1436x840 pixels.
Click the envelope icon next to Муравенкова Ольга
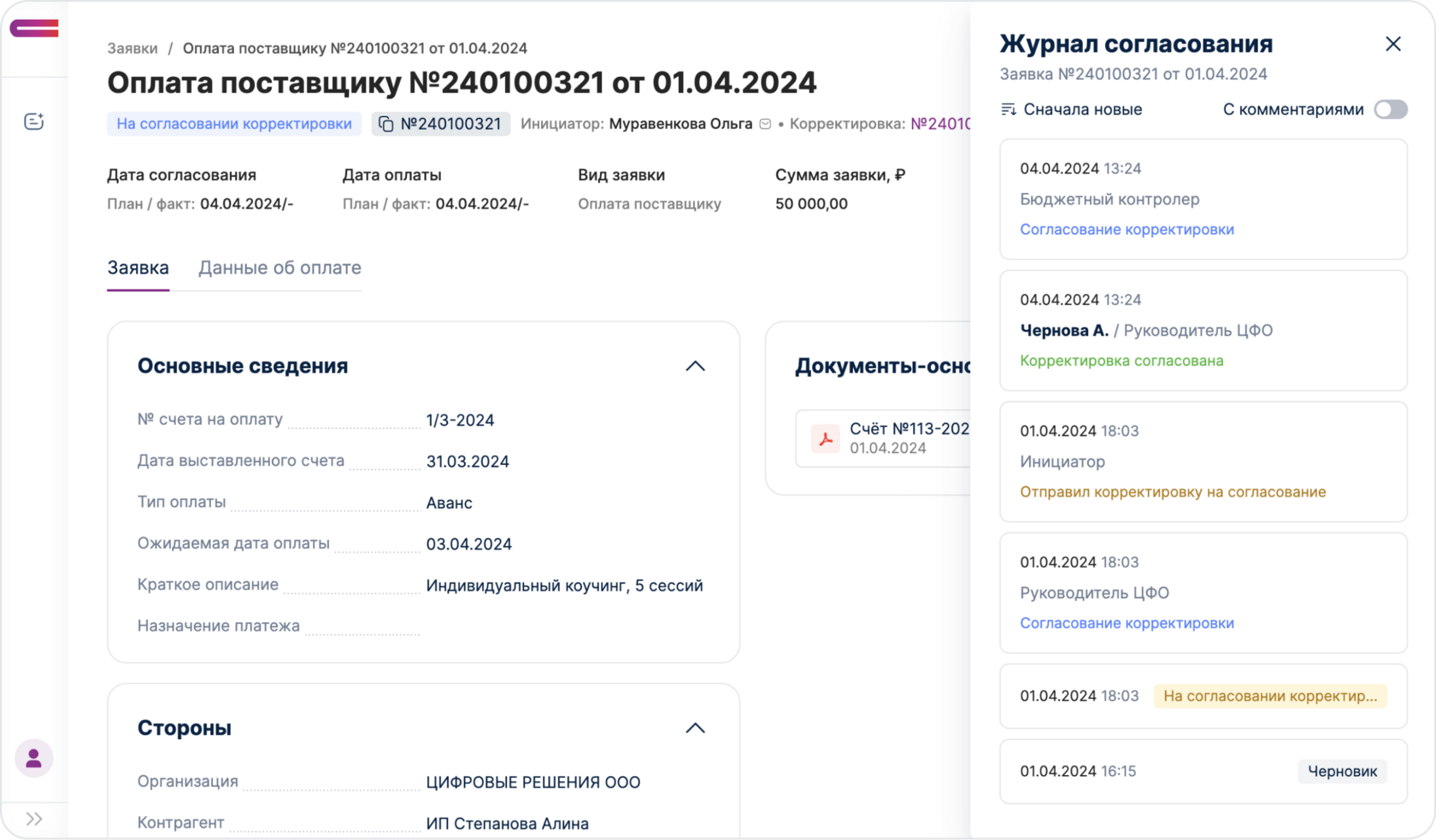(765, 124)
